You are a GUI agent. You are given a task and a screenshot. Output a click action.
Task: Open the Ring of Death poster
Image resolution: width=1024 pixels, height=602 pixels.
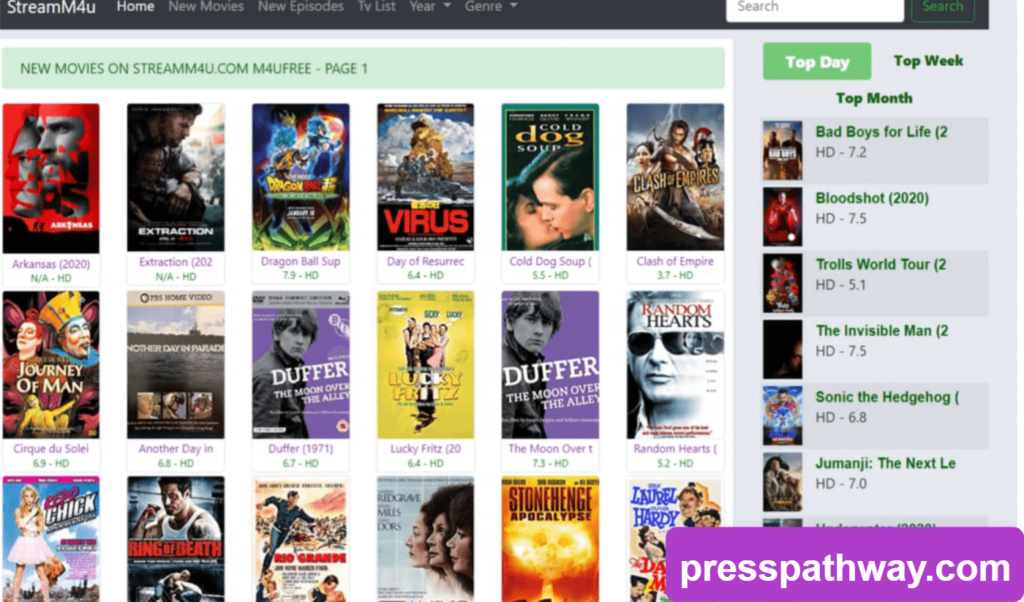click(x=176, y=539)
